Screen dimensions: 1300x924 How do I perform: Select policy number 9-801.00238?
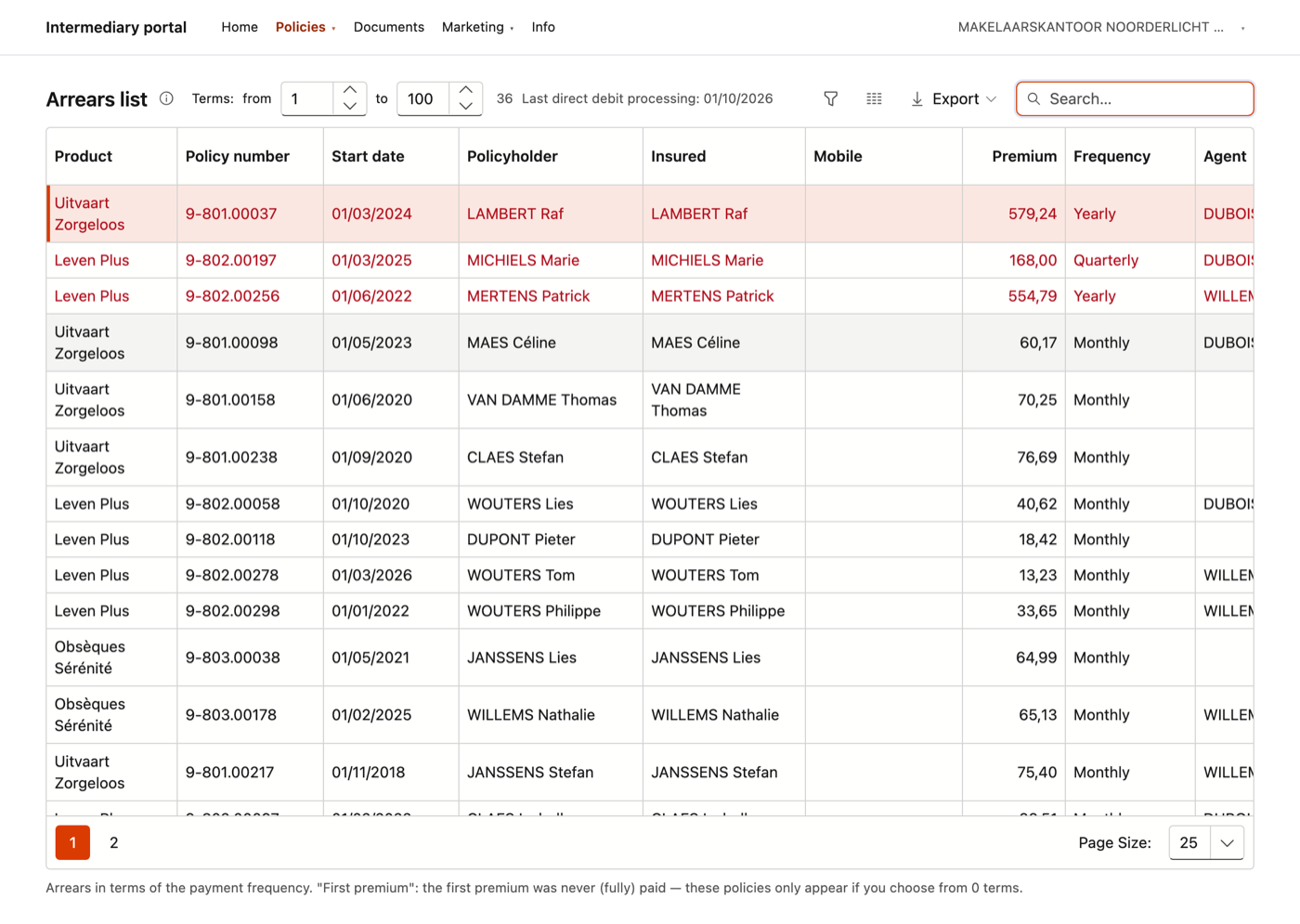[x=232, y=457]
